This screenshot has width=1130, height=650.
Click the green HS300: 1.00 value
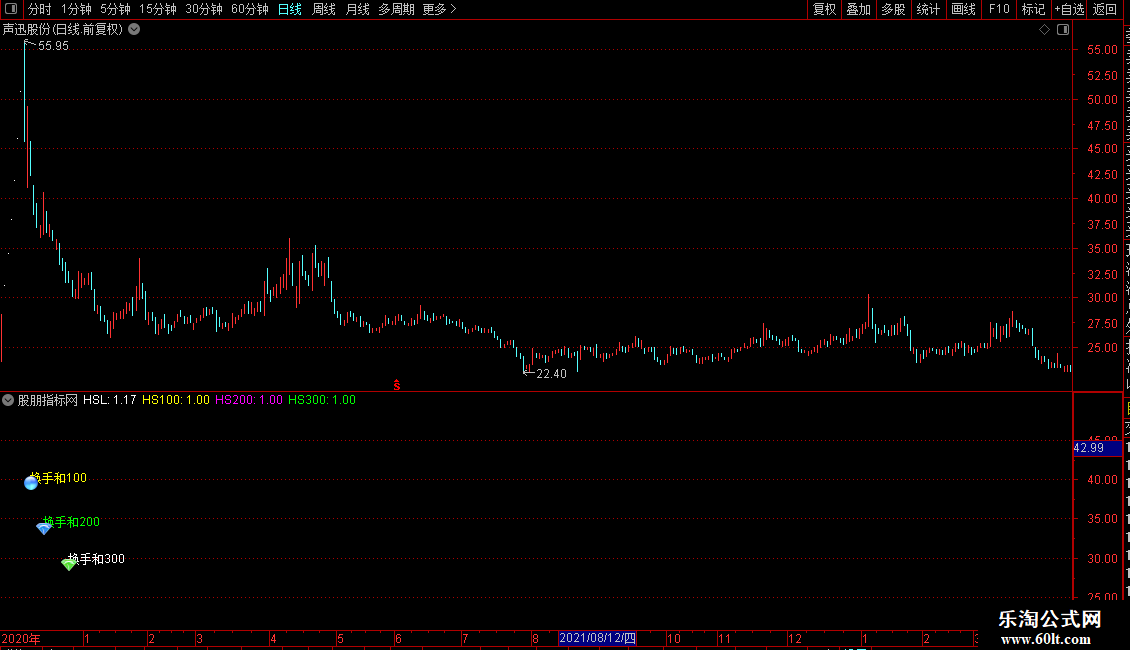(x=322, y=400)
